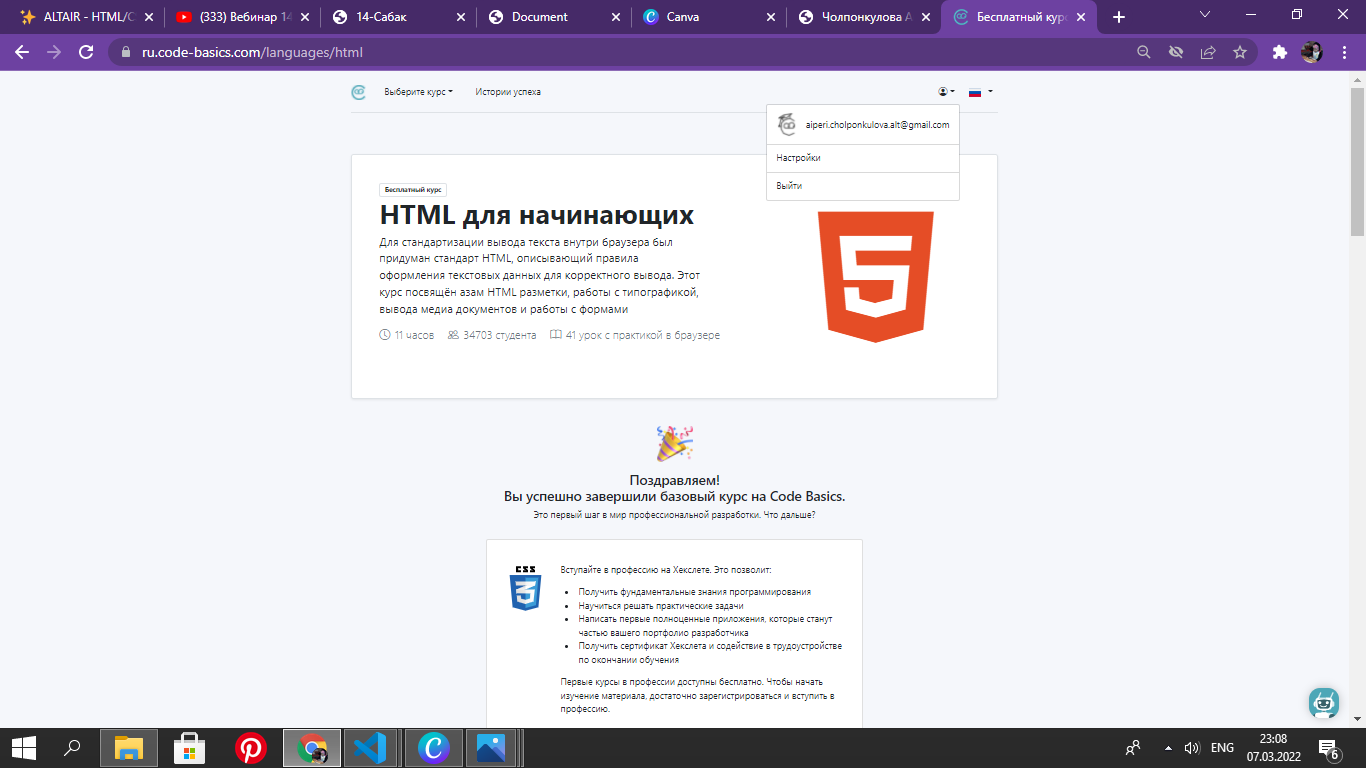Viewport: 1366px width, 768px height.
Task: Show hidden system tray icons
Action: (x=1167, y=747)
